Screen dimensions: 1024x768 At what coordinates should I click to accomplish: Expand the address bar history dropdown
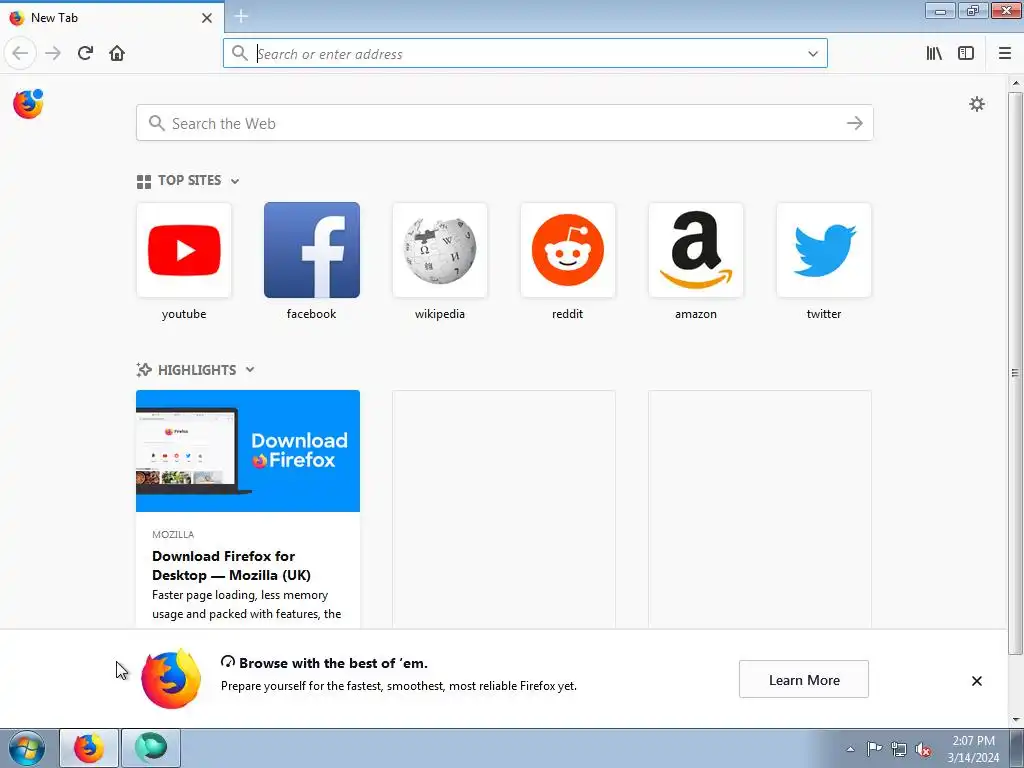click(813, 54)
